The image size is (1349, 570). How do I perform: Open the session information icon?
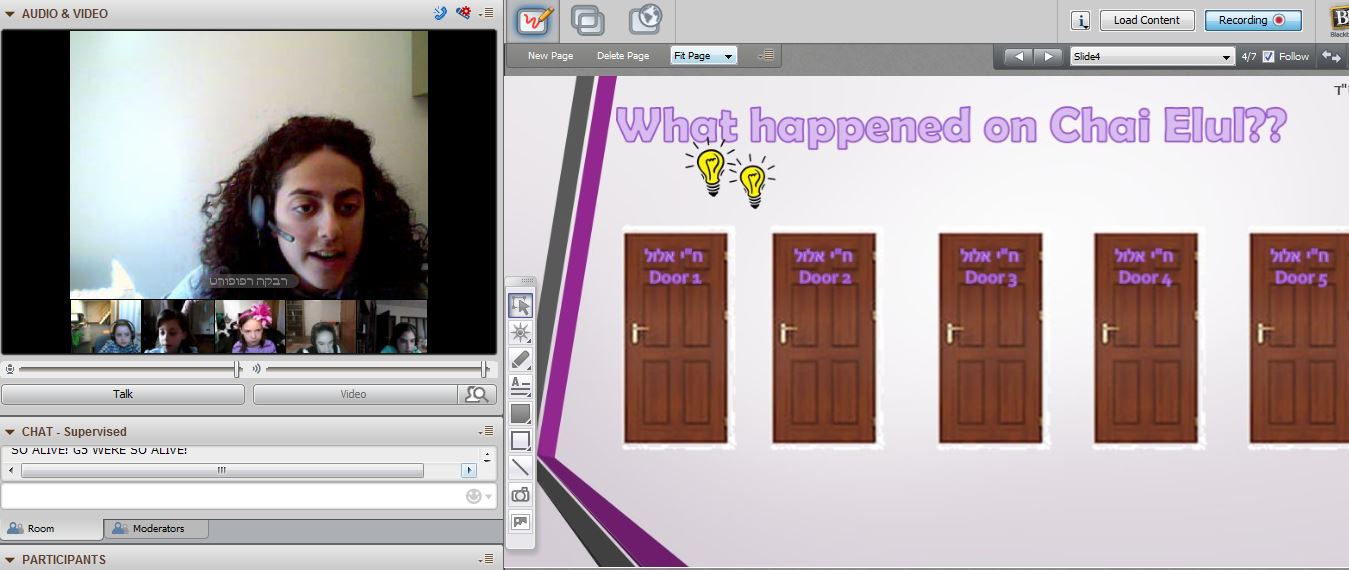(1080, 20)
